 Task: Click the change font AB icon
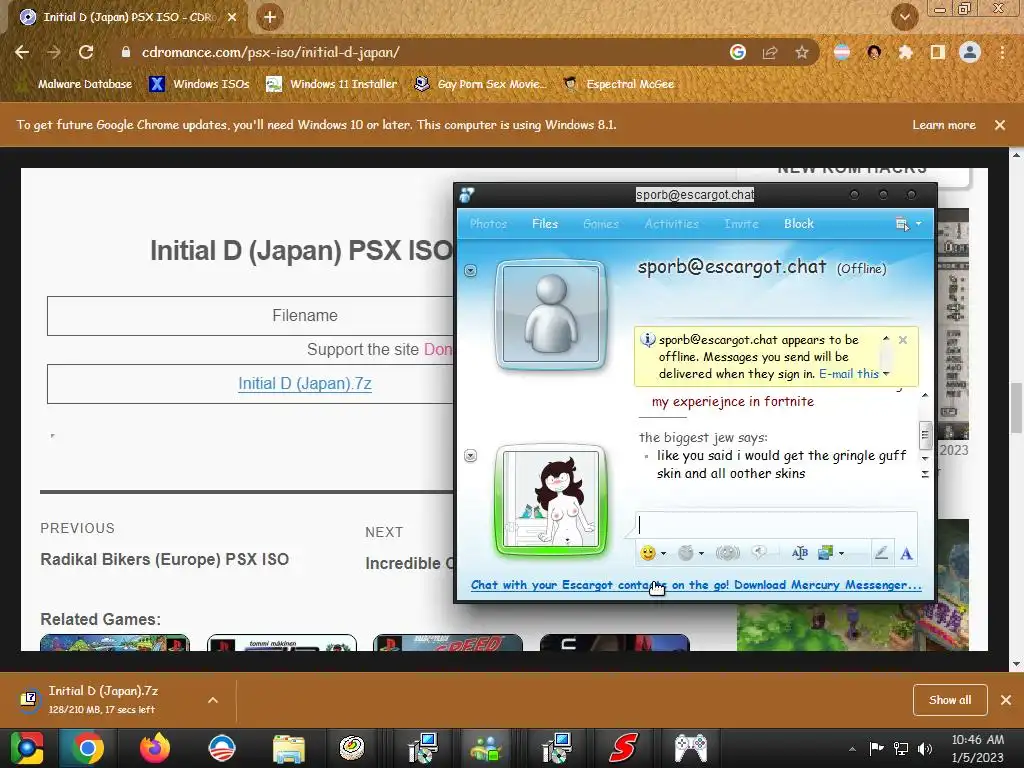click(799, 553)
